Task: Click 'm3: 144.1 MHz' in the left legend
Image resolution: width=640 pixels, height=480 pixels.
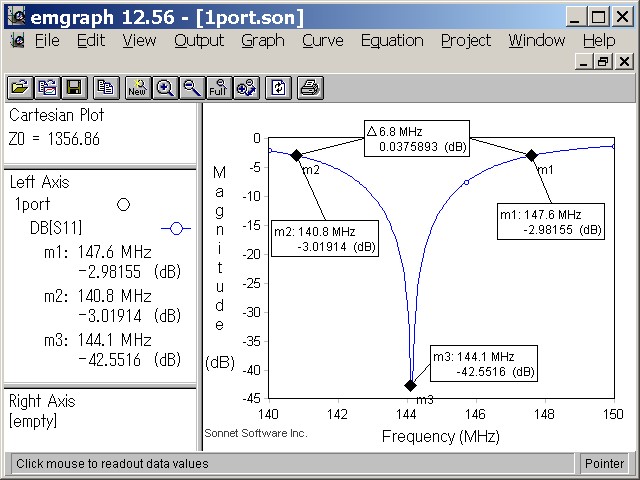Action: pyautogui.click(x=98, y=340)
